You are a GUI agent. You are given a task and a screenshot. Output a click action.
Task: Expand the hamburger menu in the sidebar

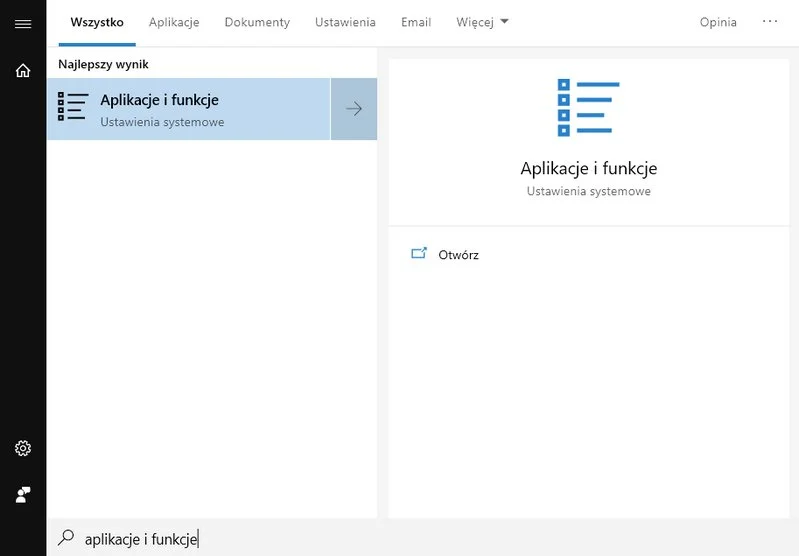pyautogui.click(x=22, y=22)
